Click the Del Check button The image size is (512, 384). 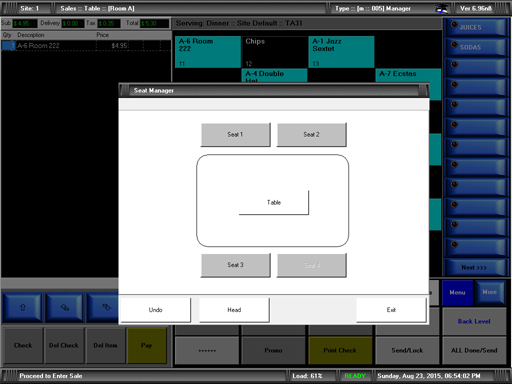tap(64, 345)
